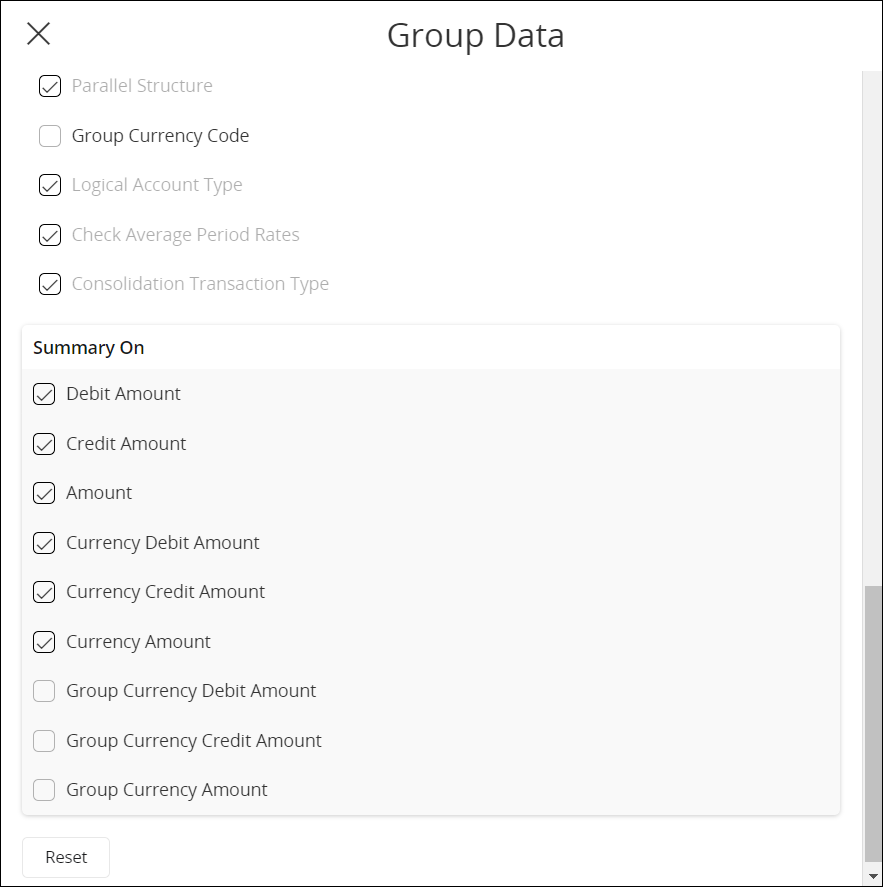
Task: Disable the Currency Amount option
Action: point(44,642)
